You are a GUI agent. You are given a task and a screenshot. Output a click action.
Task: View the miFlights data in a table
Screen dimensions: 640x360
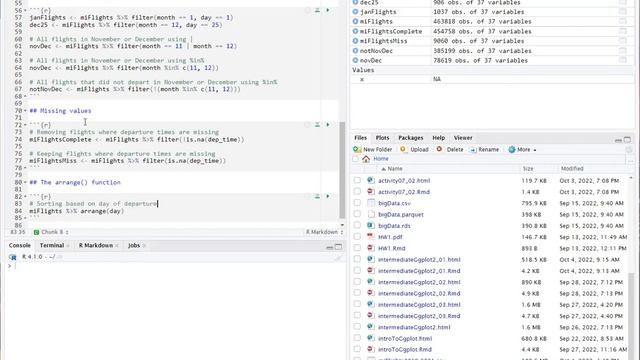click(622, 21)
